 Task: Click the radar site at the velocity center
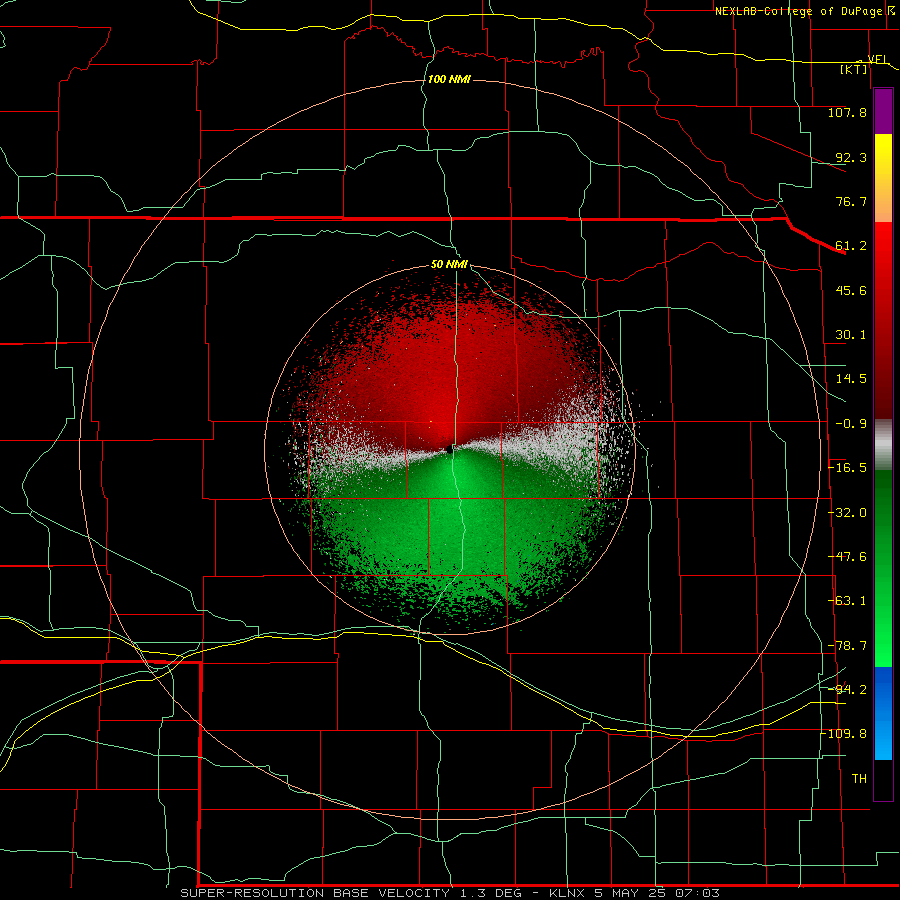449,450
